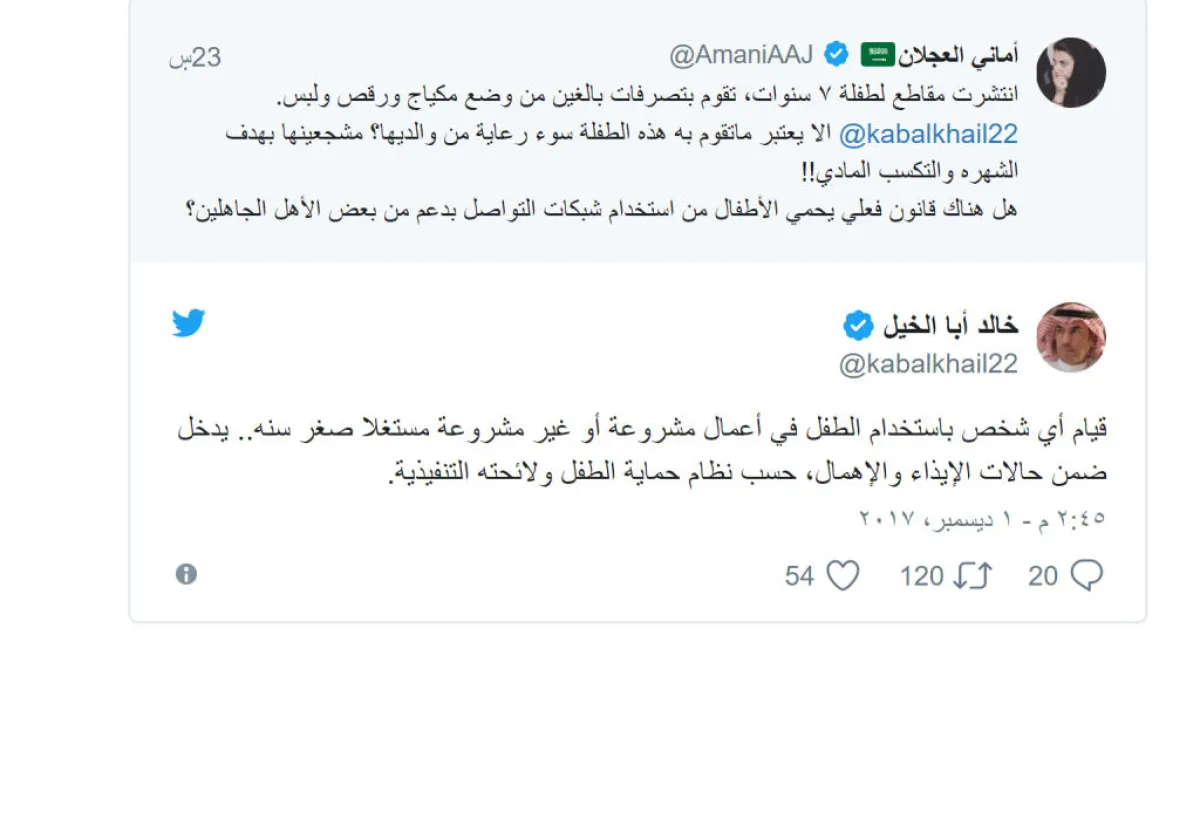Click the Twitter bird logo icon
The image size is (1200, 826).
point(188,323)
